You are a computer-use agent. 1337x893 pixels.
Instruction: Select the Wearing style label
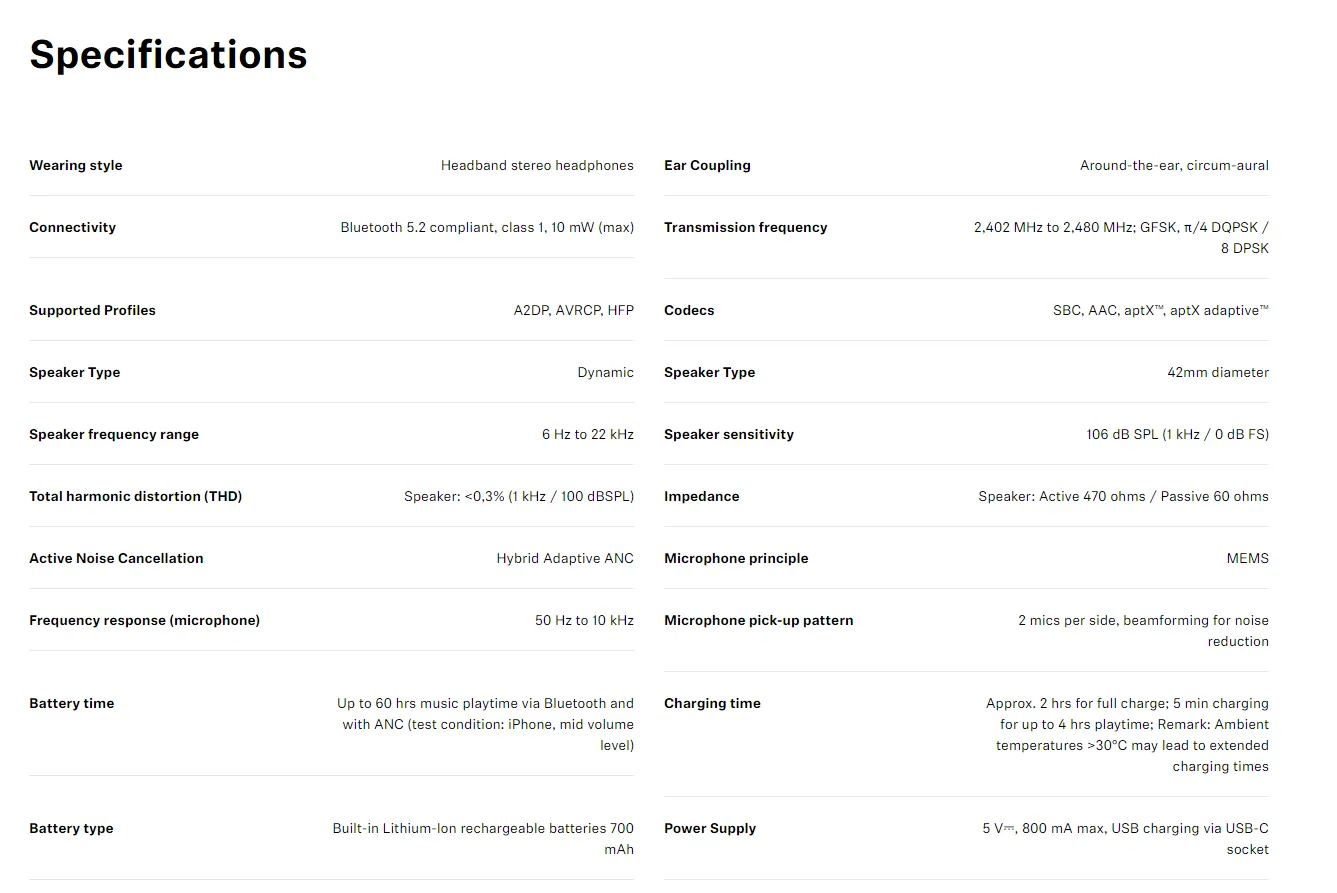pos(76,165)
